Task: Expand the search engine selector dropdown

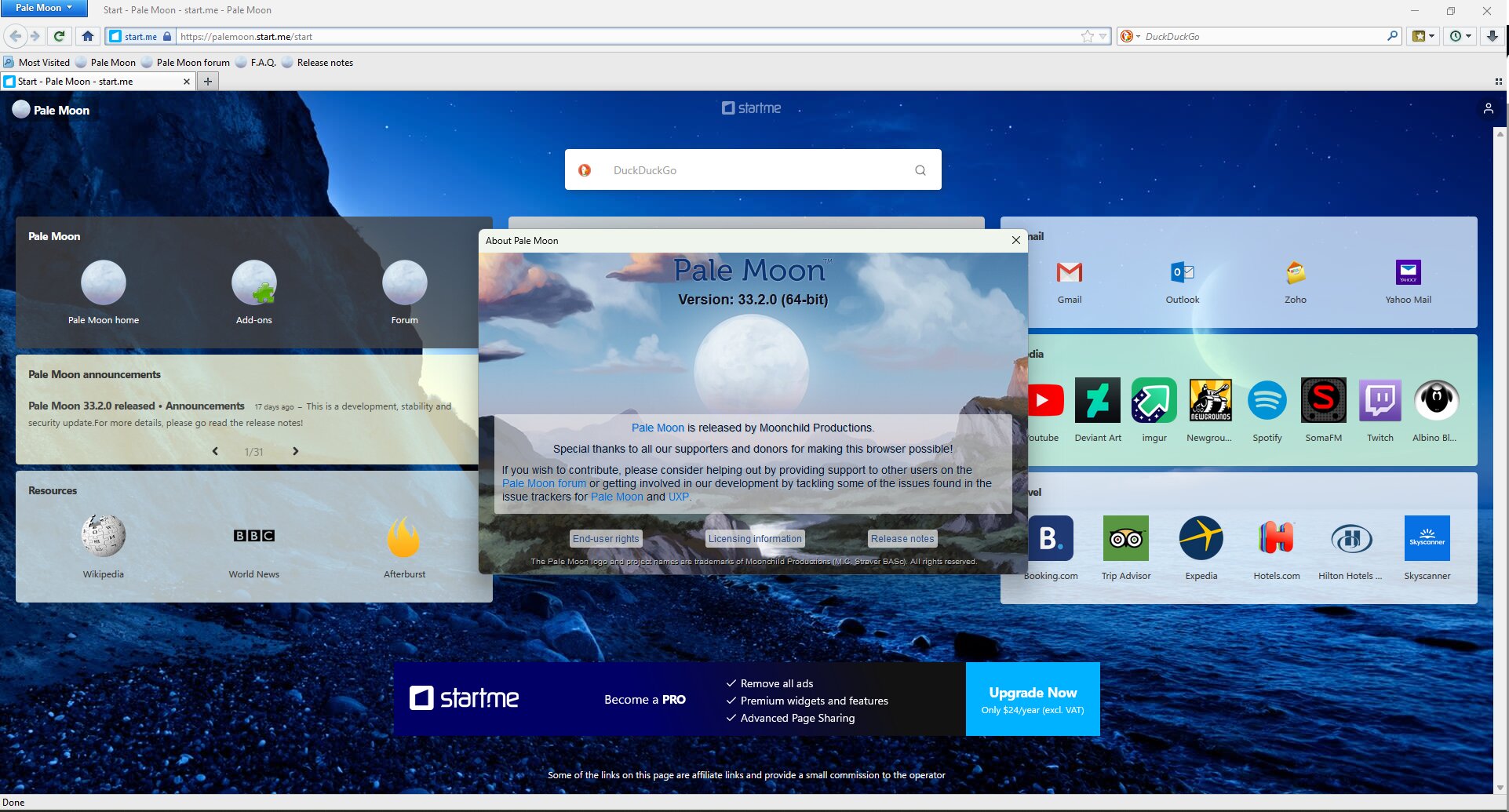Action: (1130, 36)
